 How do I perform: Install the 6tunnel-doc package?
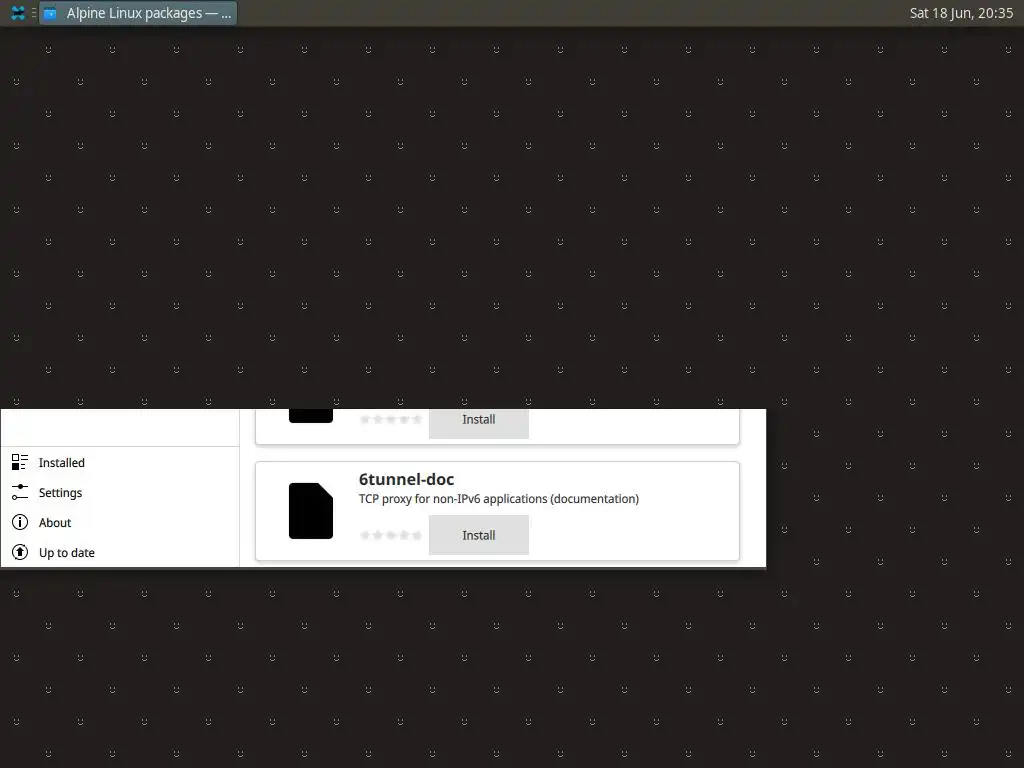(479, 535)
